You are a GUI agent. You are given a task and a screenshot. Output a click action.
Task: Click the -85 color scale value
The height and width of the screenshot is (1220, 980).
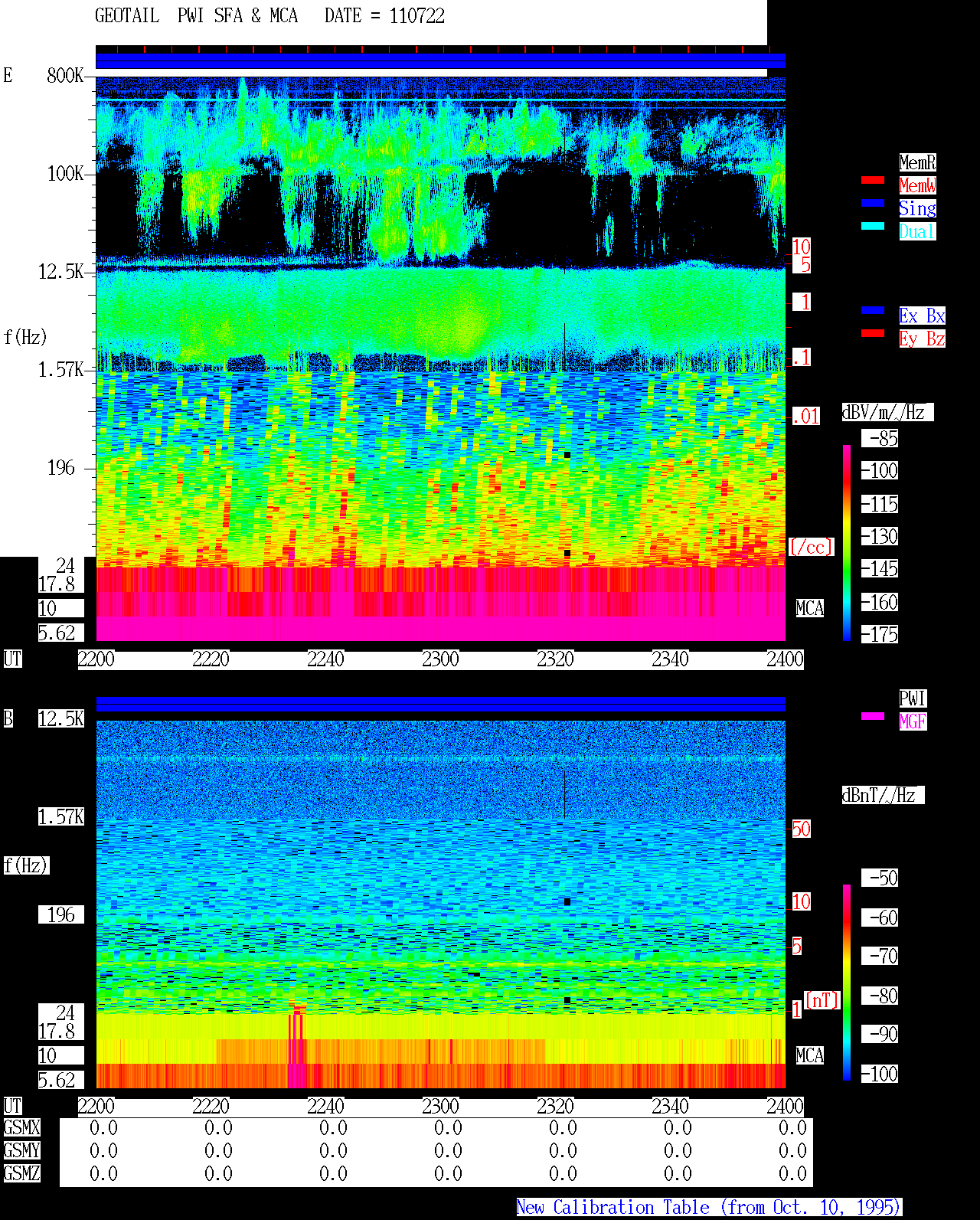point(880,438)
